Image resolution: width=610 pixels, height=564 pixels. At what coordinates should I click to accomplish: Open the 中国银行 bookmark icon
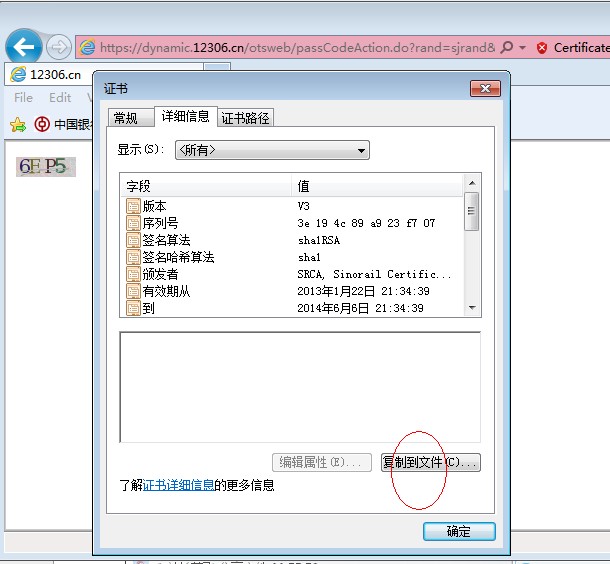tap(42, 124)
